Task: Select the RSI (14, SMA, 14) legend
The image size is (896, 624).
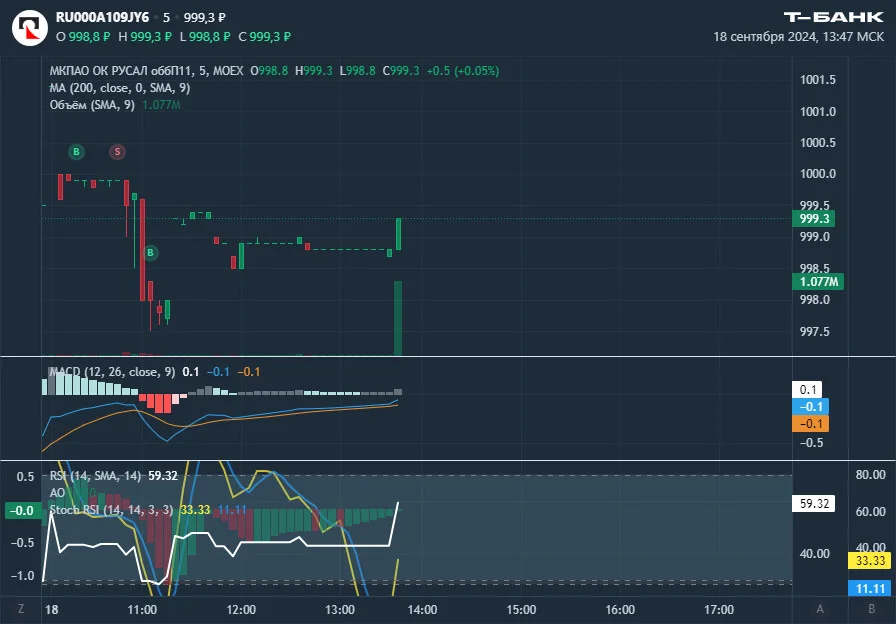Action: (95, 476)
